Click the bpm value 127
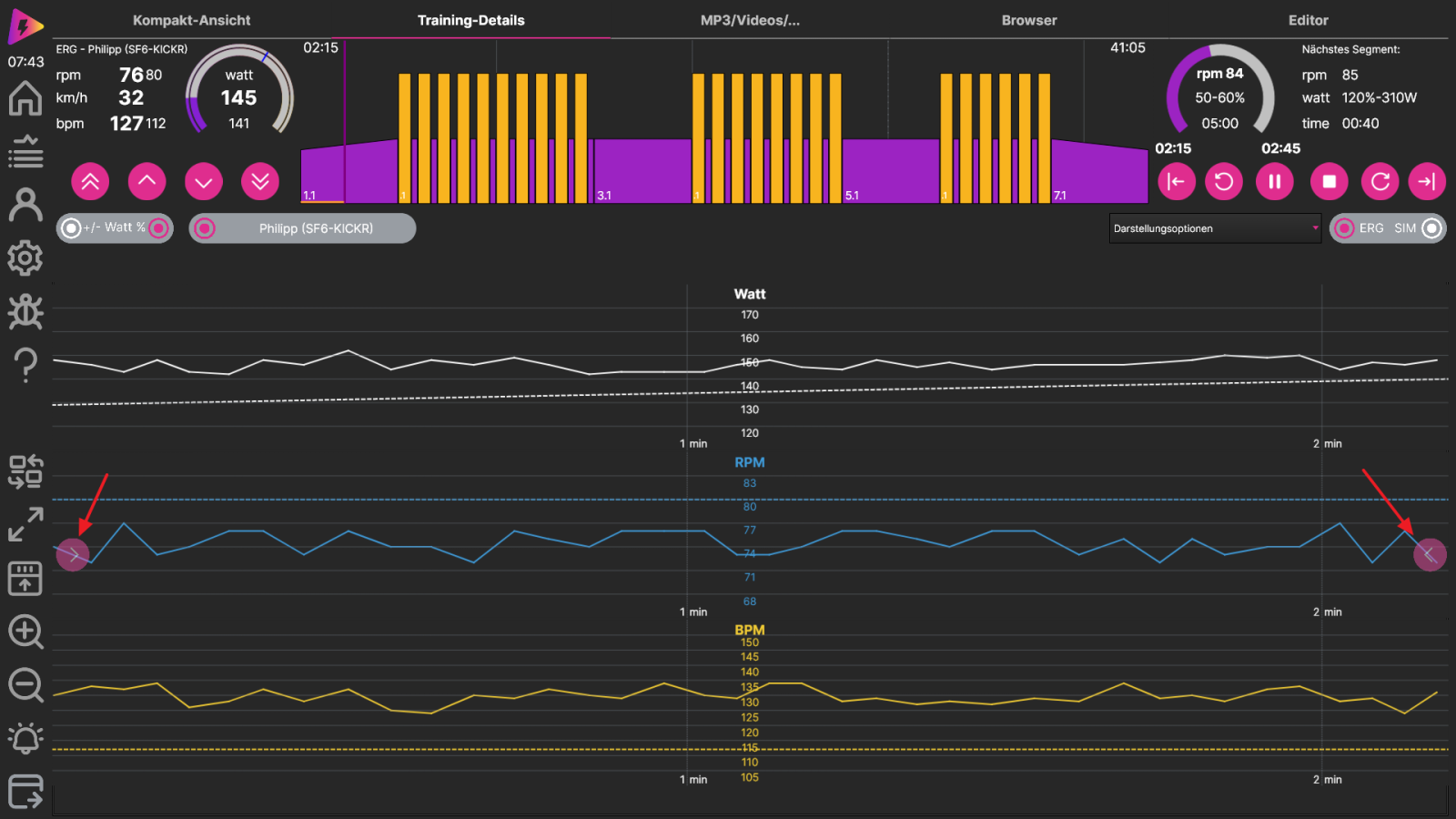Viewport: 1456px width, 819px height. coord(126,123)
